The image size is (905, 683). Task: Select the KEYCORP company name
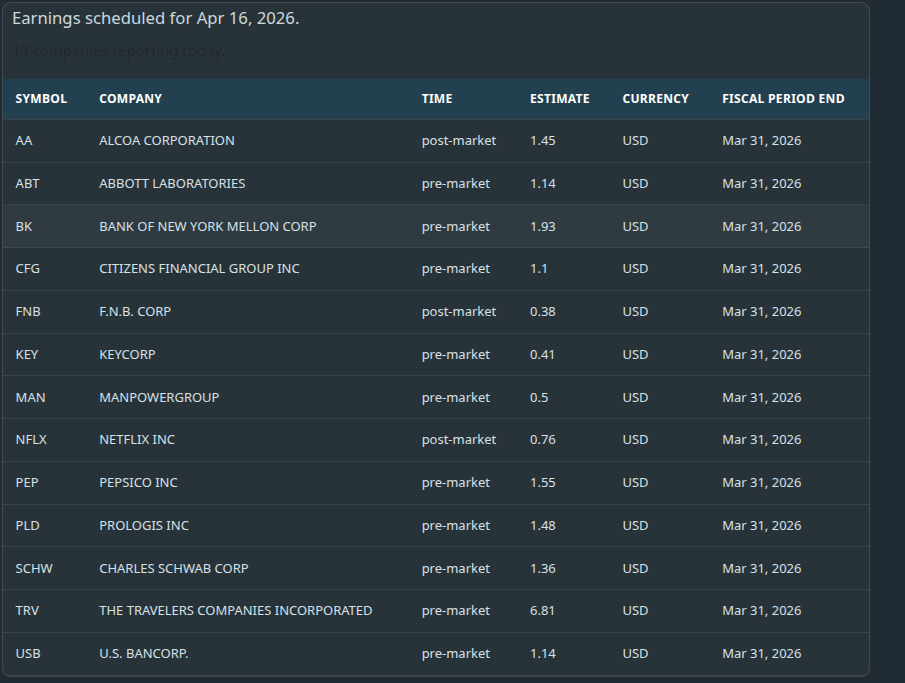point(127,355)
